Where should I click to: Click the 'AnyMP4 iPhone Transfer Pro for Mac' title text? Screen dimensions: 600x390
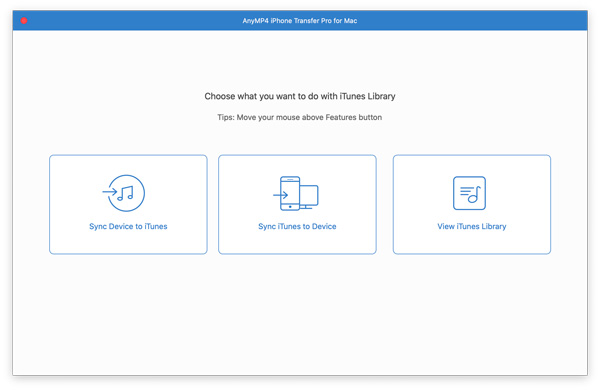300,21
